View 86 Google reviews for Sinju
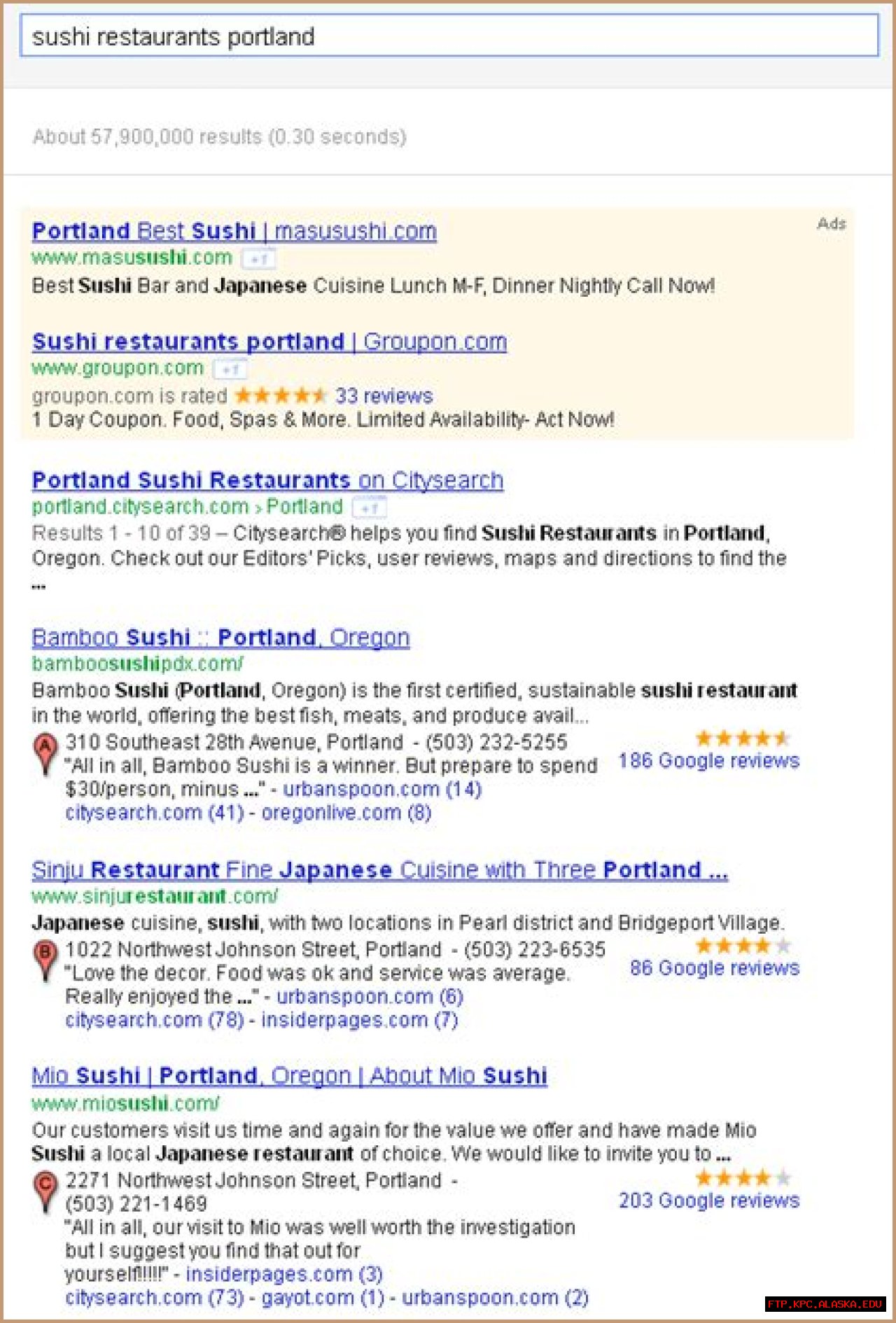Image resolution: width=896 pixels, height=1323 pixels. tap(714, 968)
